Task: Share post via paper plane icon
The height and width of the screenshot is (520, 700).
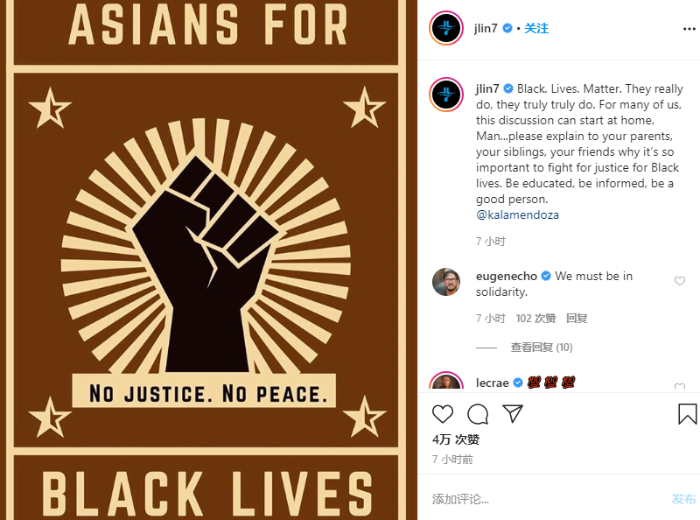Action: (x=512, y=413)
